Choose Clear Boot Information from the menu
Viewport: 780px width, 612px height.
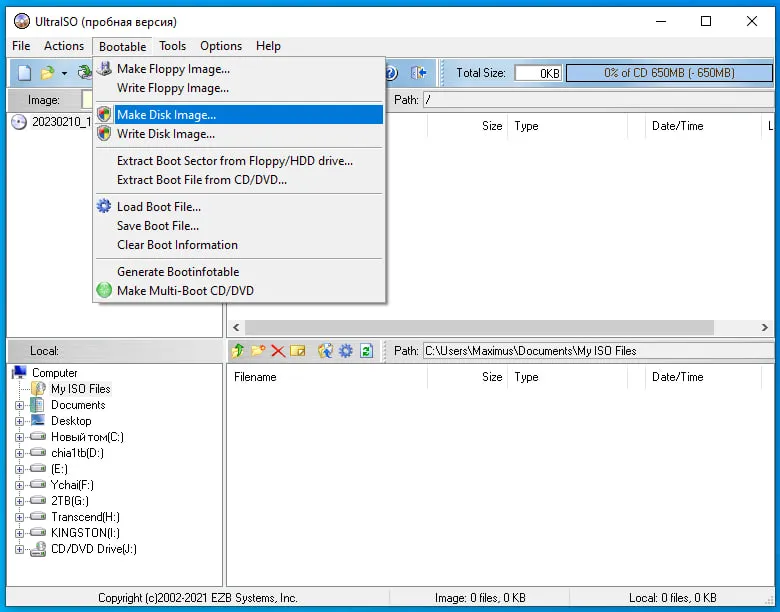[239, 245]
